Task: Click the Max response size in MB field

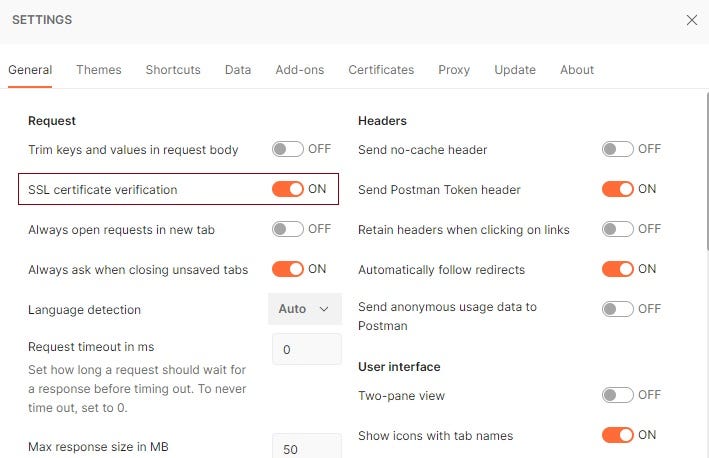Action: (307, 446)
